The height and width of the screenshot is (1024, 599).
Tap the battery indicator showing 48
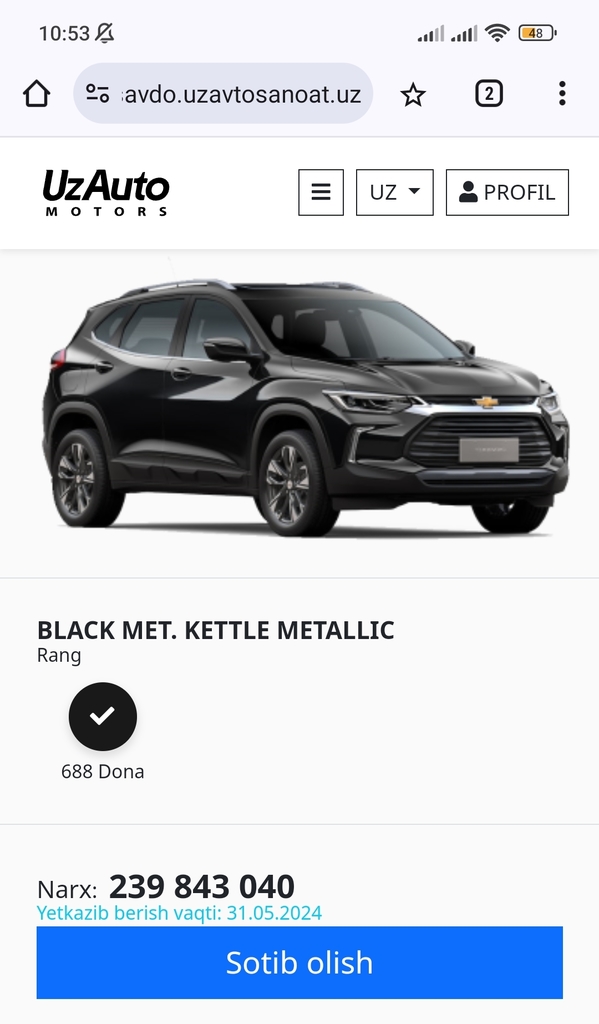click(537, 33)
